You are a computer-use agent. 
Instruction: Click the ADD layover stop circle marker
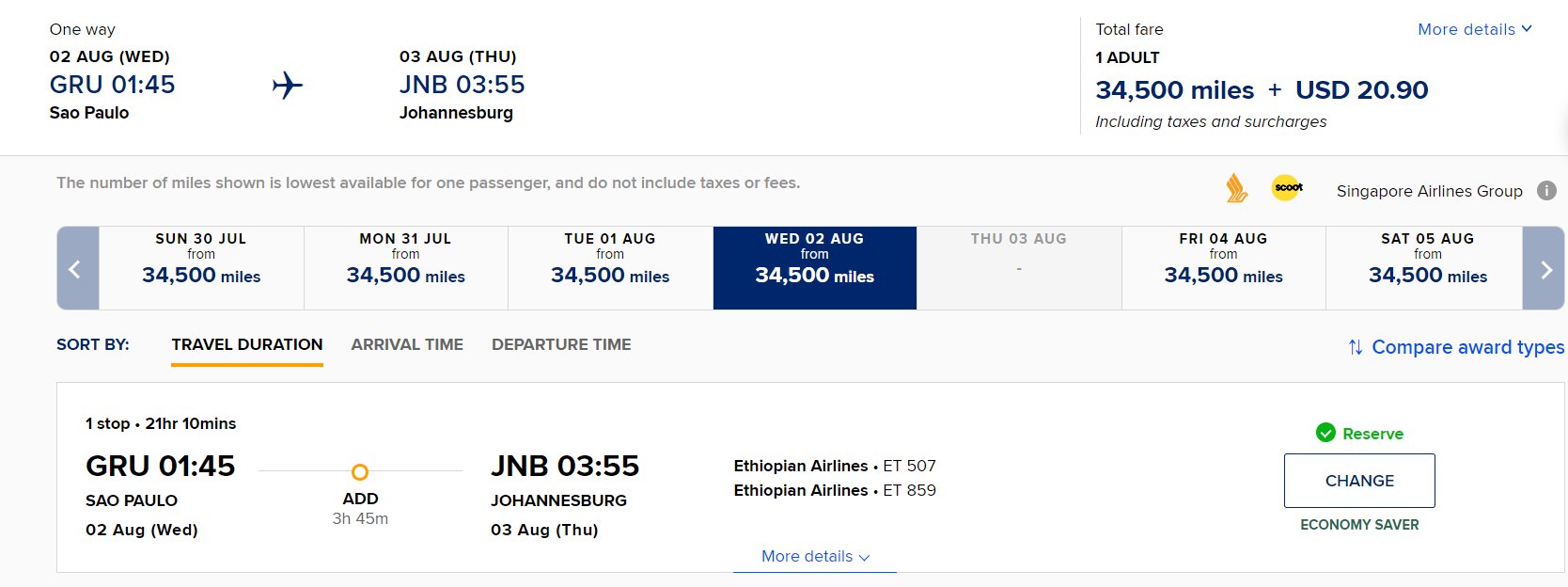pyautogui.click(x=360, y=472)
